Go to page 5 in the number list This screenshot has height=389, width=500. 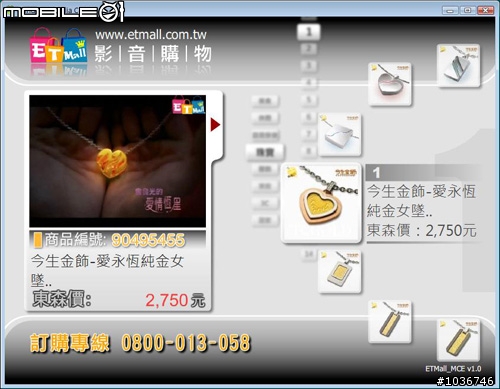click(x=309, y=100)
